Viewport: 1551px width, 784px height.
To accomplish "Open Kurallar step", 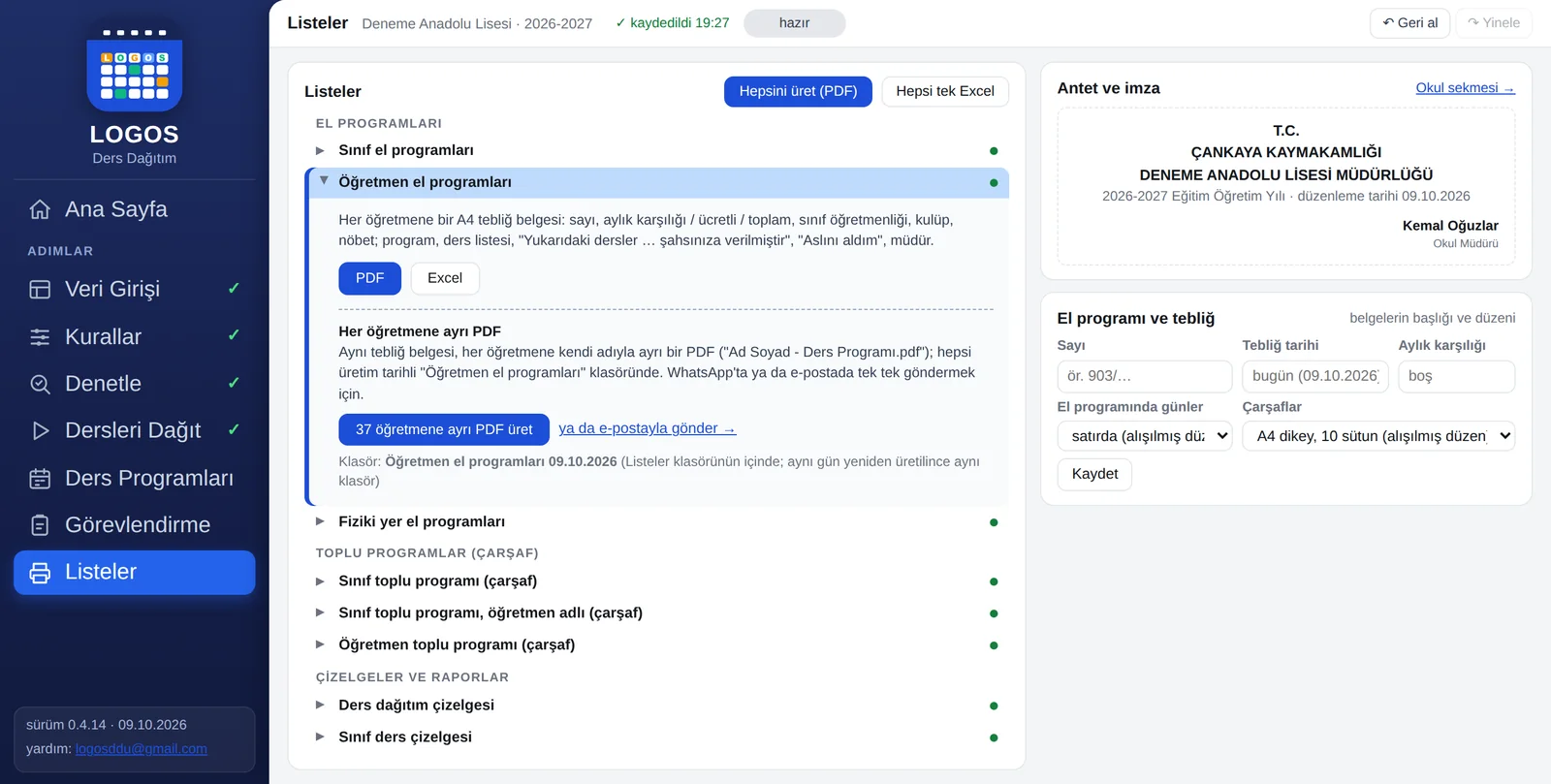I will point(135,337).
